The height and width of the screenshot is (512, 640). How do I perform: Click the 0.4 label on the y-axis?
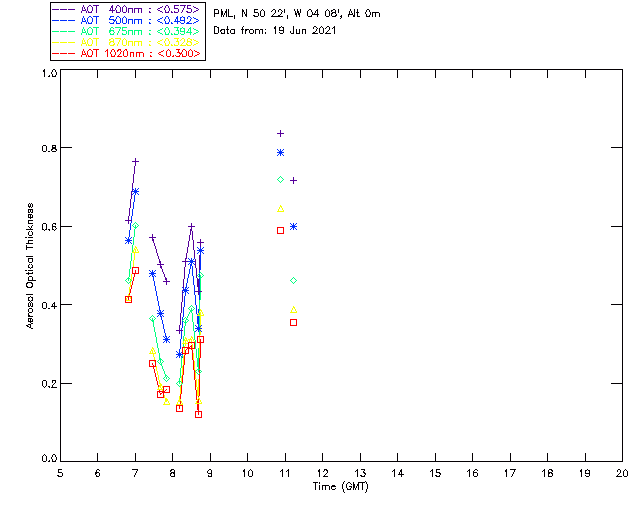point(49,305)
